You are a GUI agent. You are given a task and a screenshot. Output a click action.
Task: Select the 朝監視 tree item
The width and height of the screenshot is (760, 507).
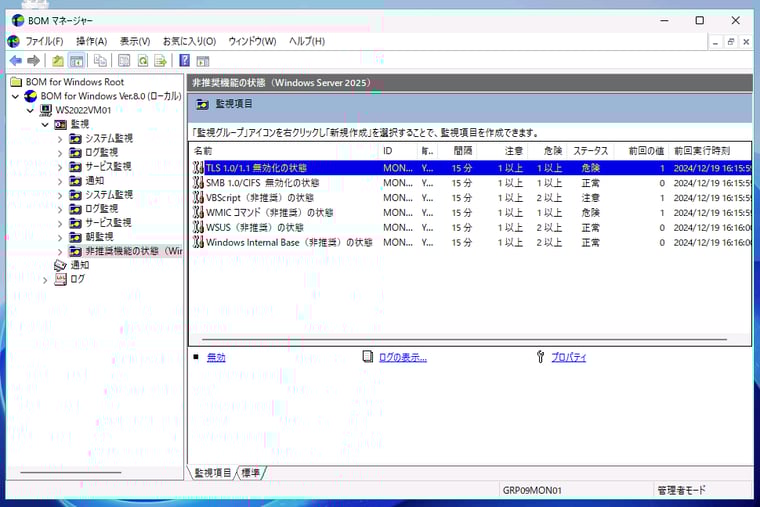coord(99,237)
